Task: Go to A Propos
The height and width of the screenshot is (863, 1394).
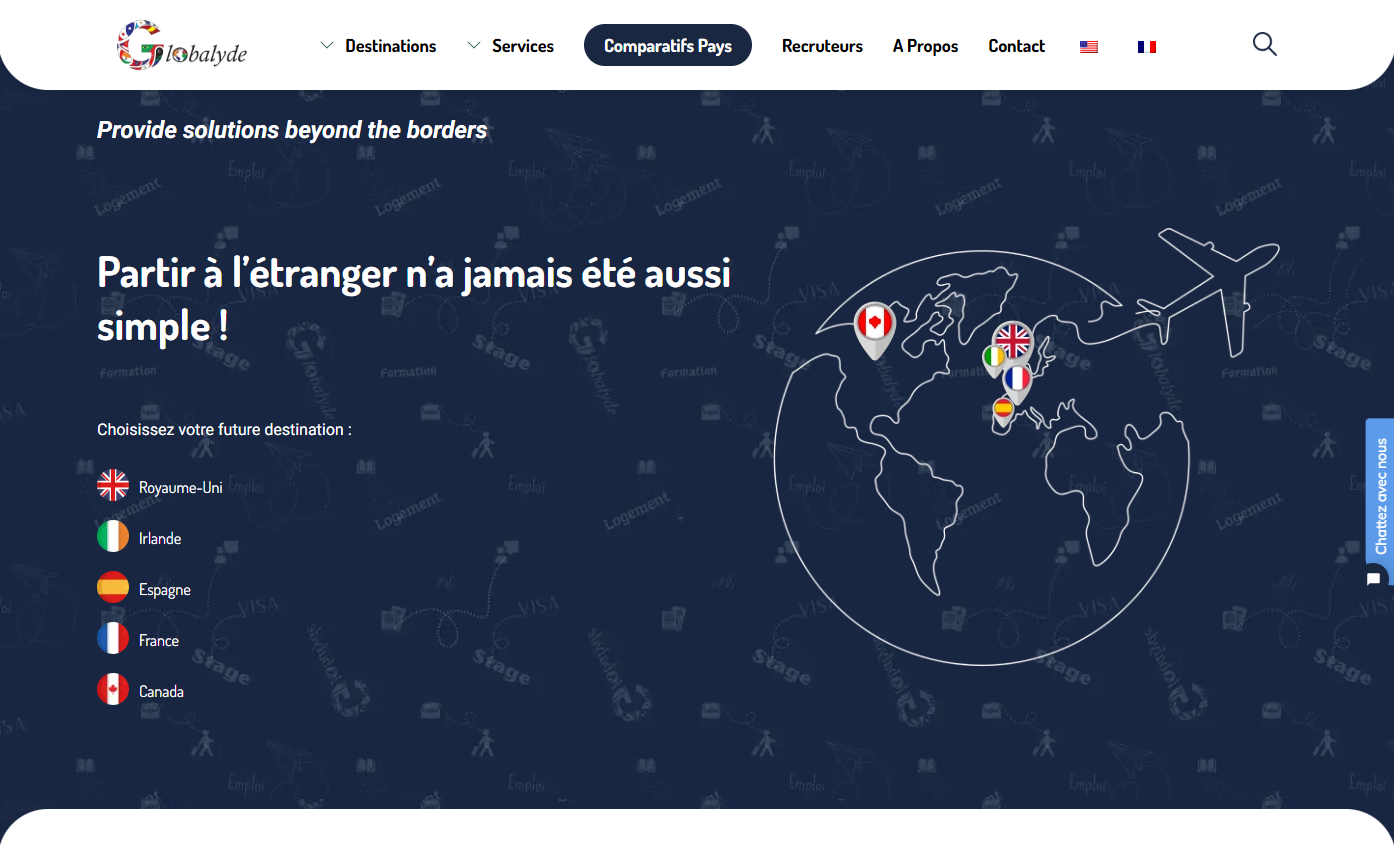Action: click(925, 46)
